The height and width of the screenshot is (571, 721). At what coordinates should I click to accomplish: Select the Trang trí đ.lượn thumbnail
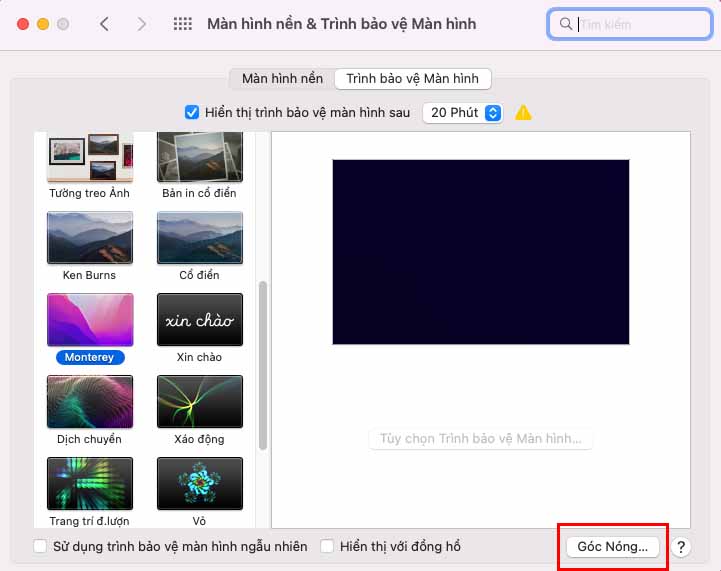click(x=90, y=483)
